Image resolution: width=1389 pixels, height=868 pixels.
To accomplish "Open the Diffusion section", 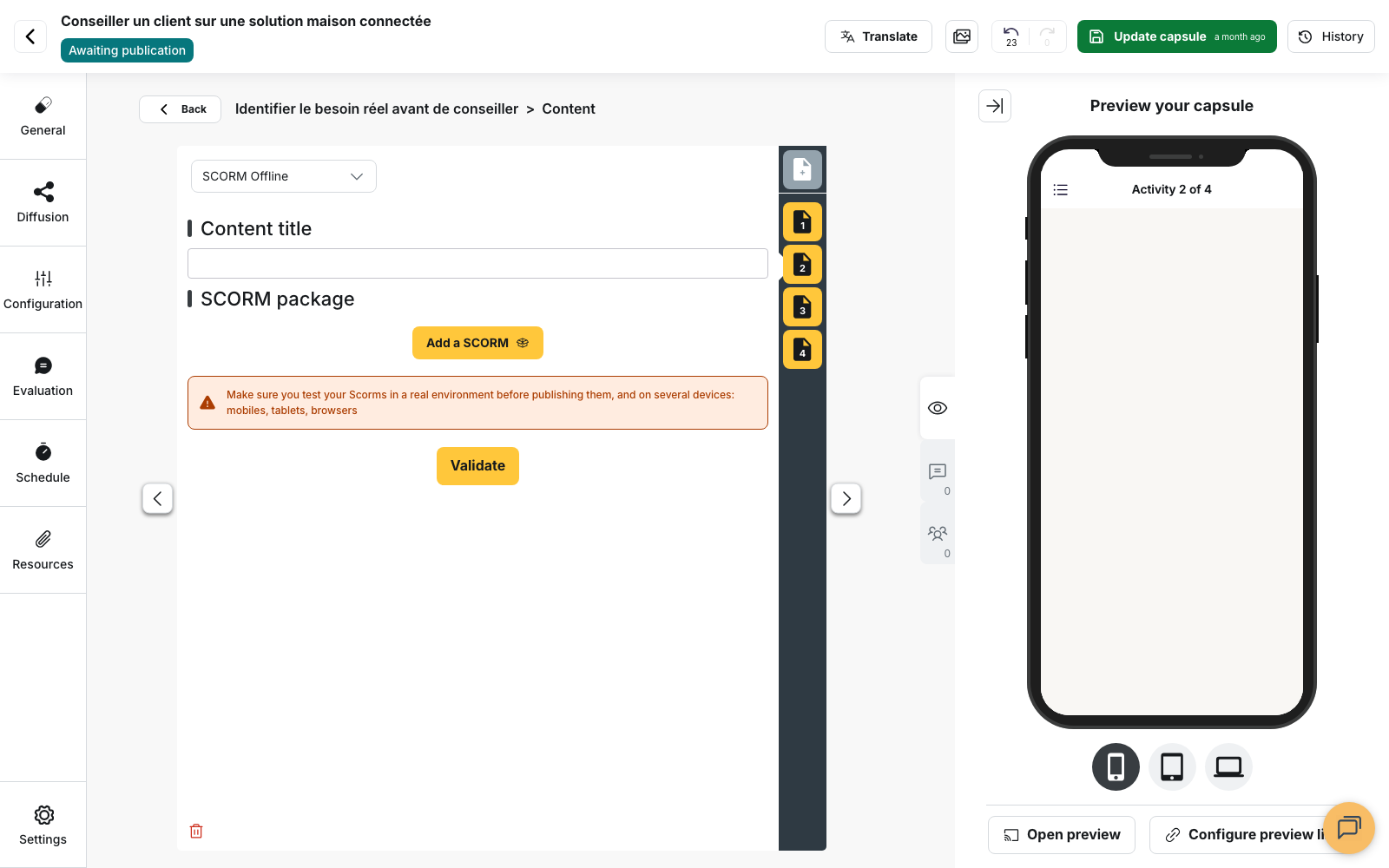I will pos(43,203).
